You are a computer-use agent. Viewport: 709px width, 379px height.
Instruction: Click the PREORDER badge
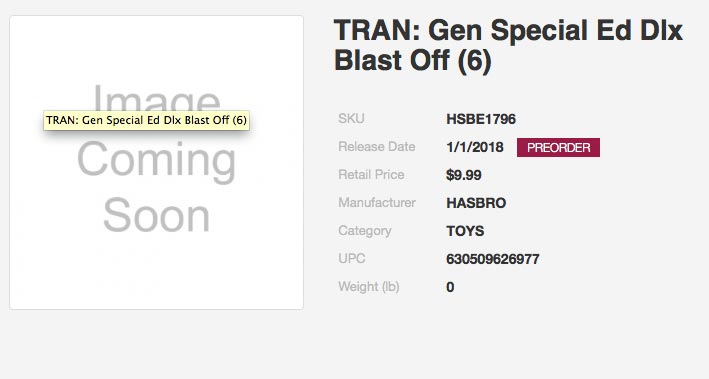click(x=558, y=147)
